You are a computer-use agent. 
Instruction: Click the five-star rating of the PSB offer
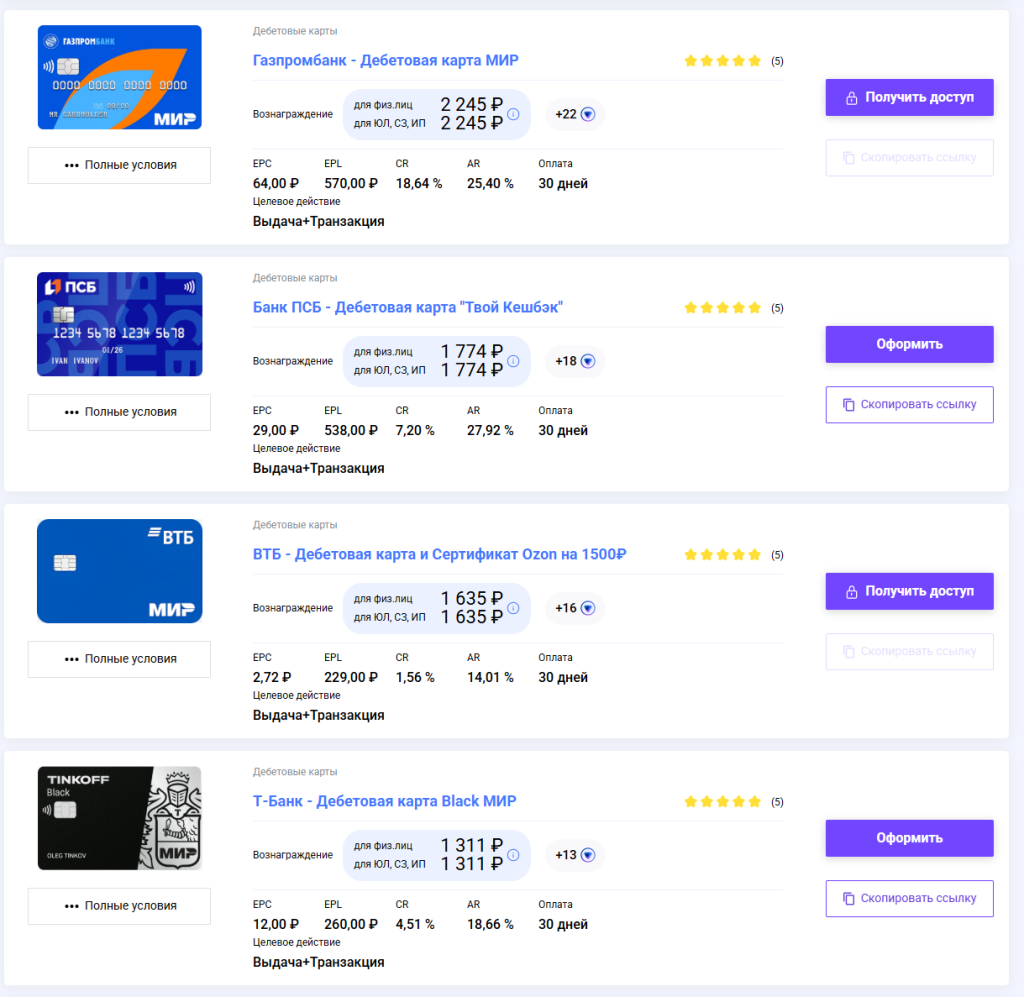pyautogui.click(x=723, y=308)
